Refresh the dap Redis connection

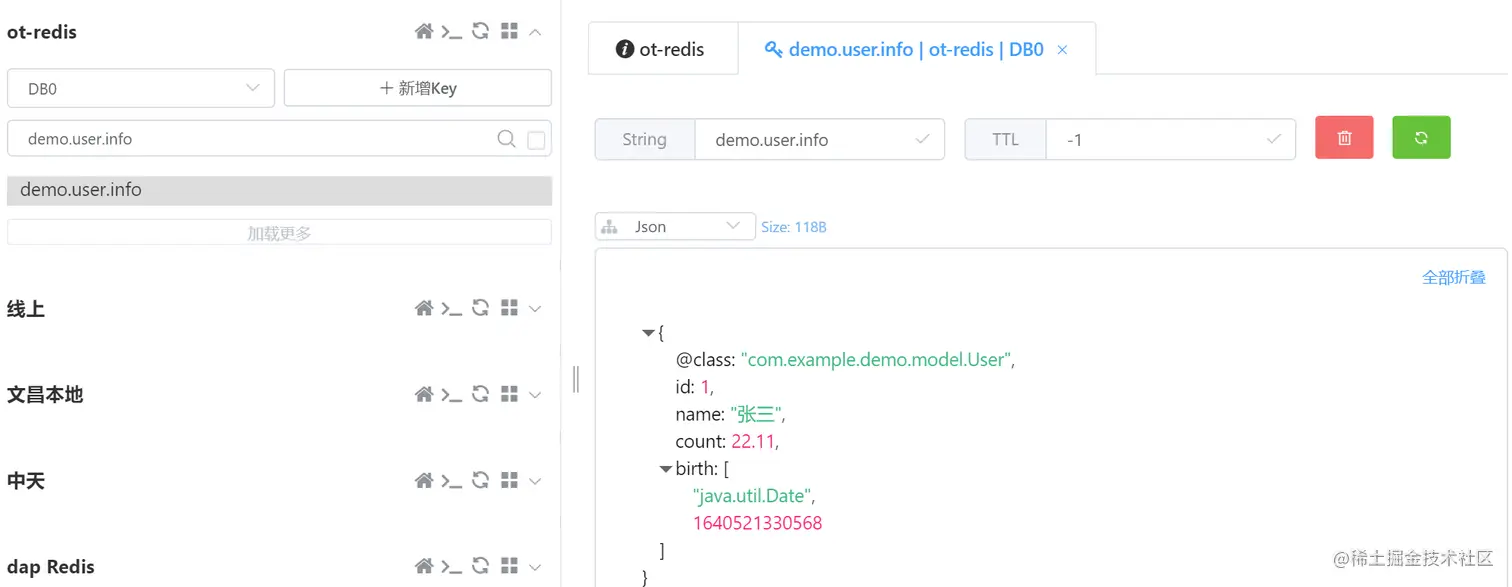pyautogui.click(x=480, y=567)
